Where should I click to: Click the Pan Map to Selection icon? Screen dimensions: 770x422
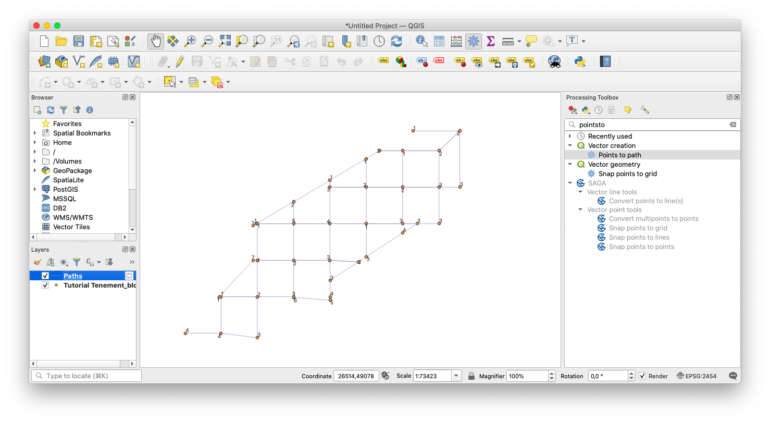point(173,41)
